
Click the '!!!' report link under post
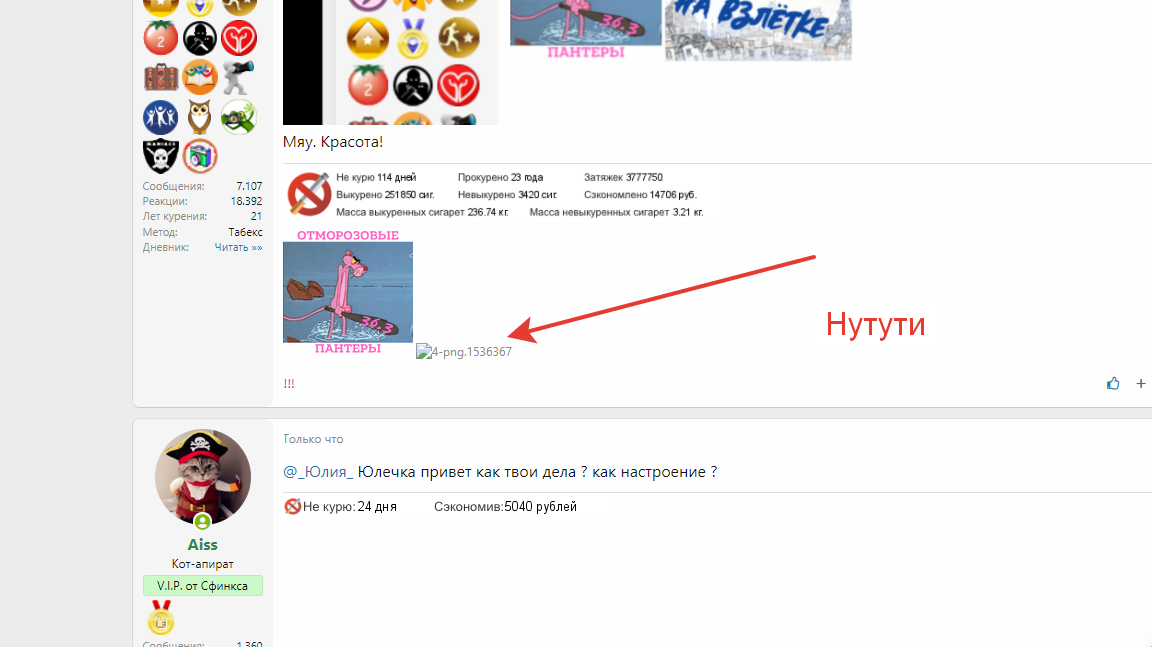pyautogui.click(x=289, y=383)
